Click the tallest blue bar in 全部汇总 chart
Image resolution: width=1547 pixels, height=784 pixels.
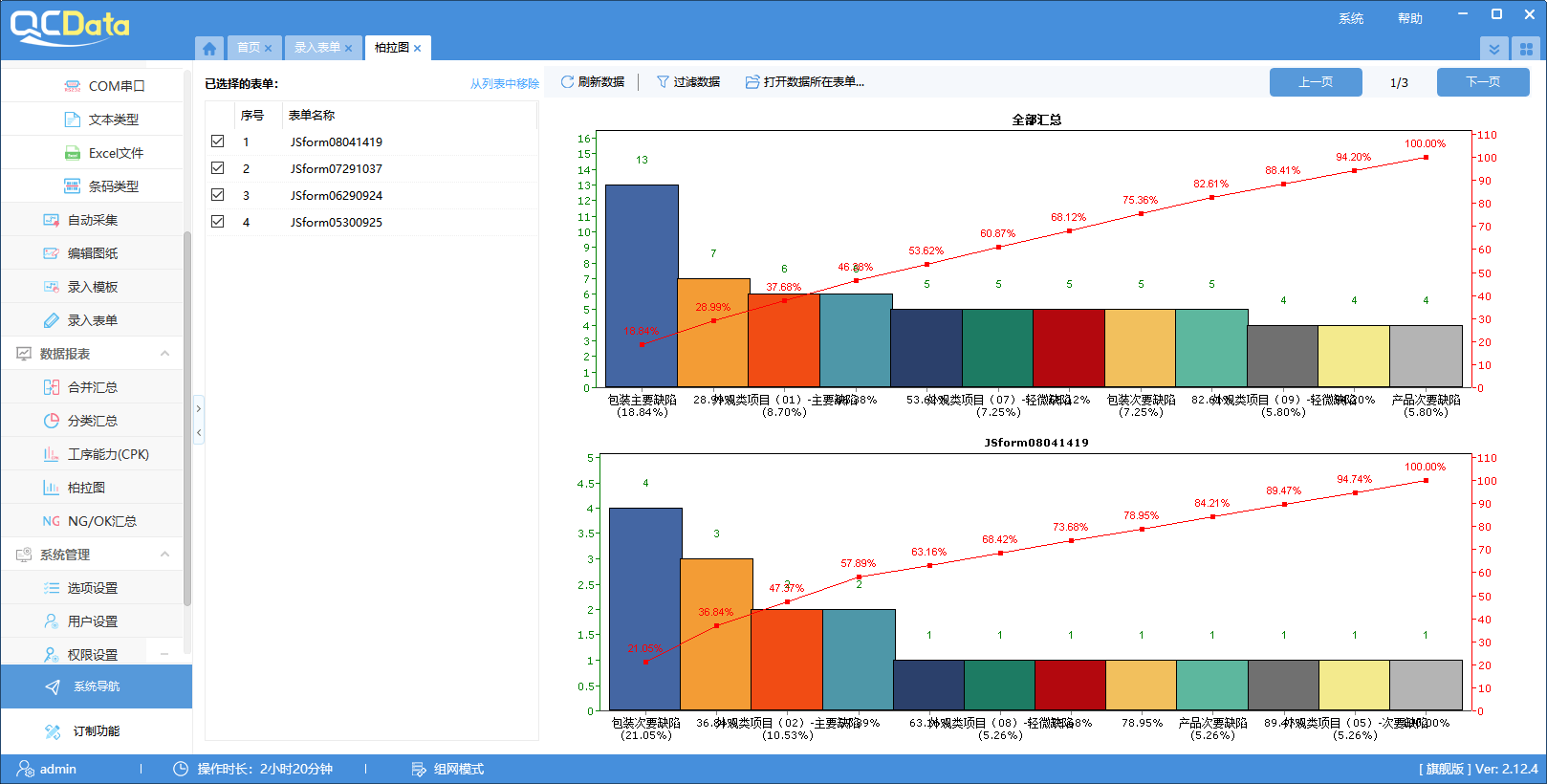pyautogui.click(x=642, y=286)
